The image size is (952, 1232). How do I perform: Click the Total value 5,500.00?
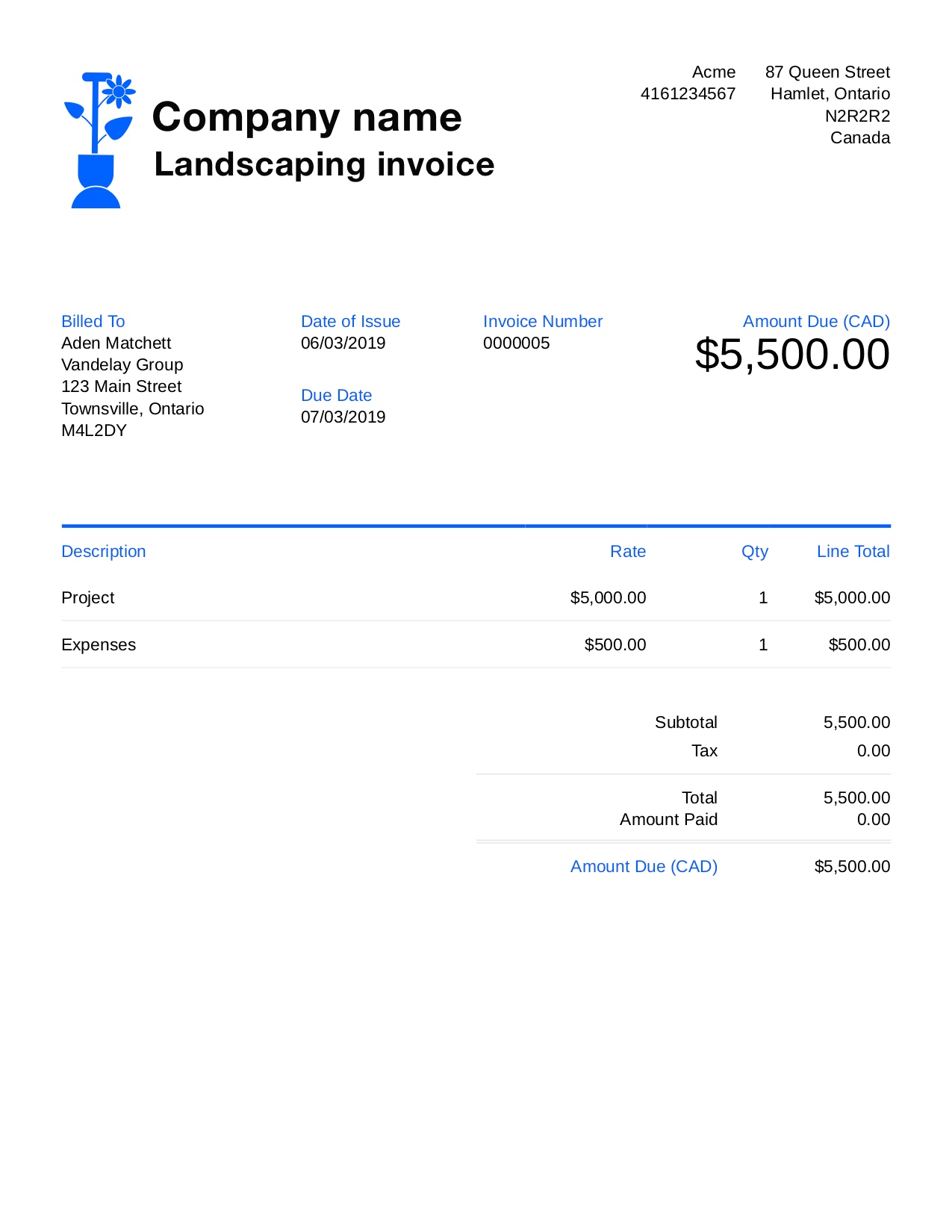(x=857, y=797)
